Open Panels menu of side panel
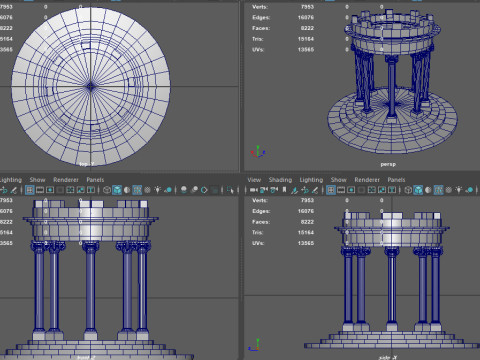 pyautogui.click(x=396, y=180)
